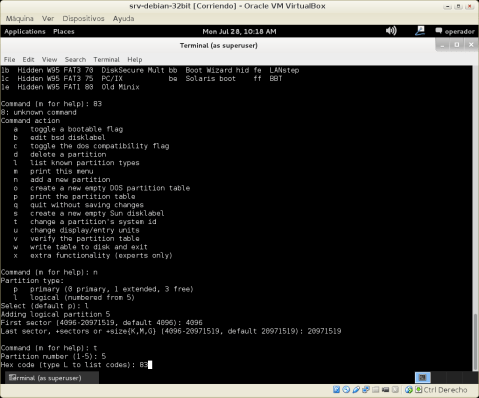Click the 'p primary (0 primary, 1 extended' line

(x=103, y=289)
